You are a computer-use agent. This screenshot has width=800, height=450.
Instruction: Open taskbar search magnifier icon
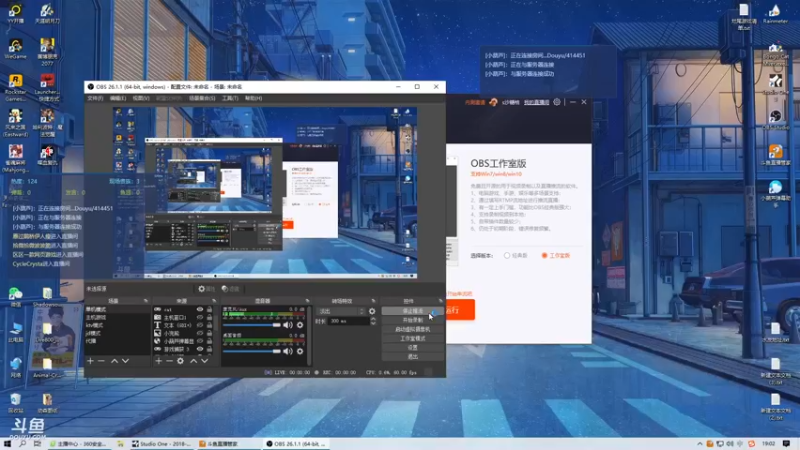22,444
